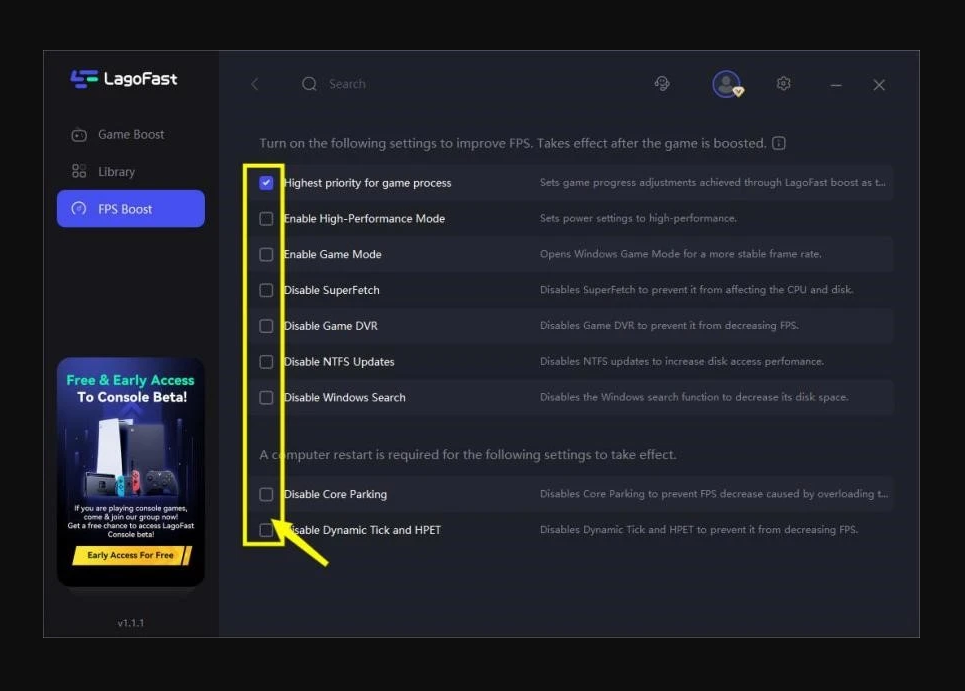Image resolution: width=965 pixels, height=691 pixels.
Task: Click the LagoFast logo
Action: point(124,79)
